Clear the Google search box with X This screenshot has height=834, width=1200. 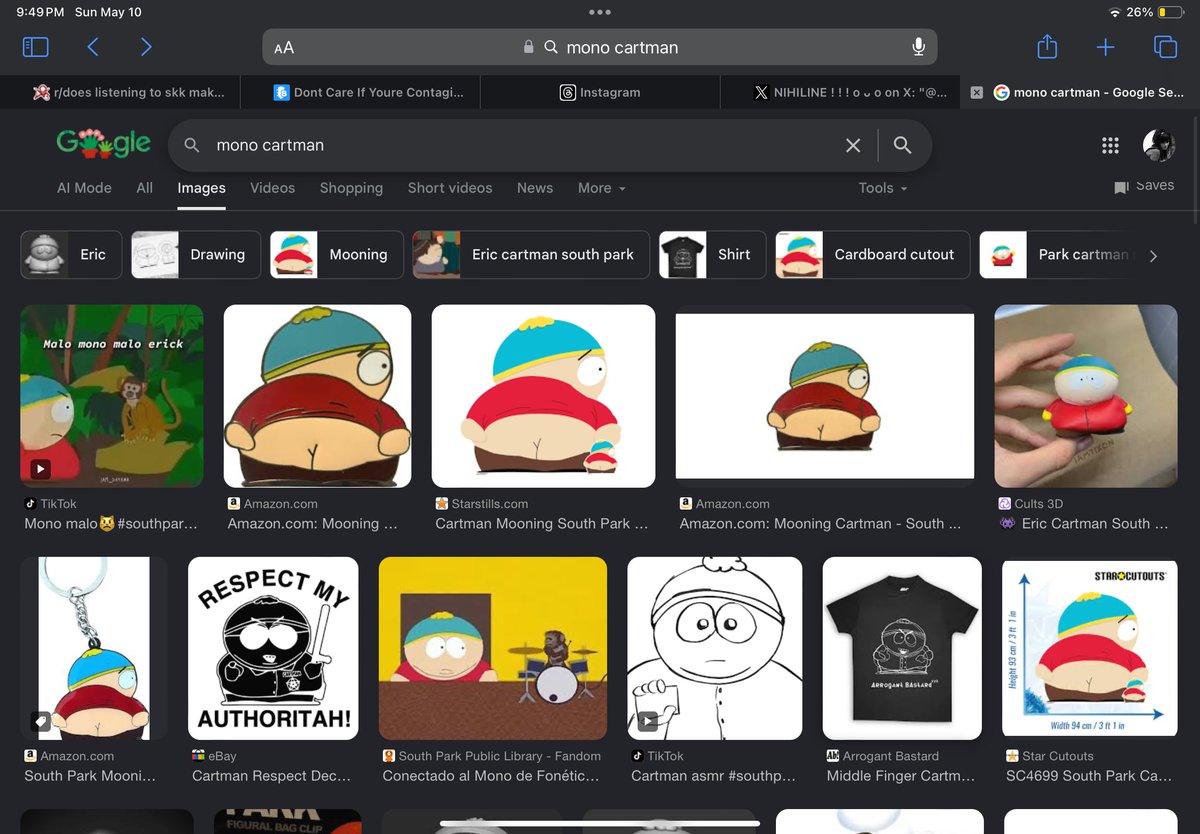click(x=853, y=145)
